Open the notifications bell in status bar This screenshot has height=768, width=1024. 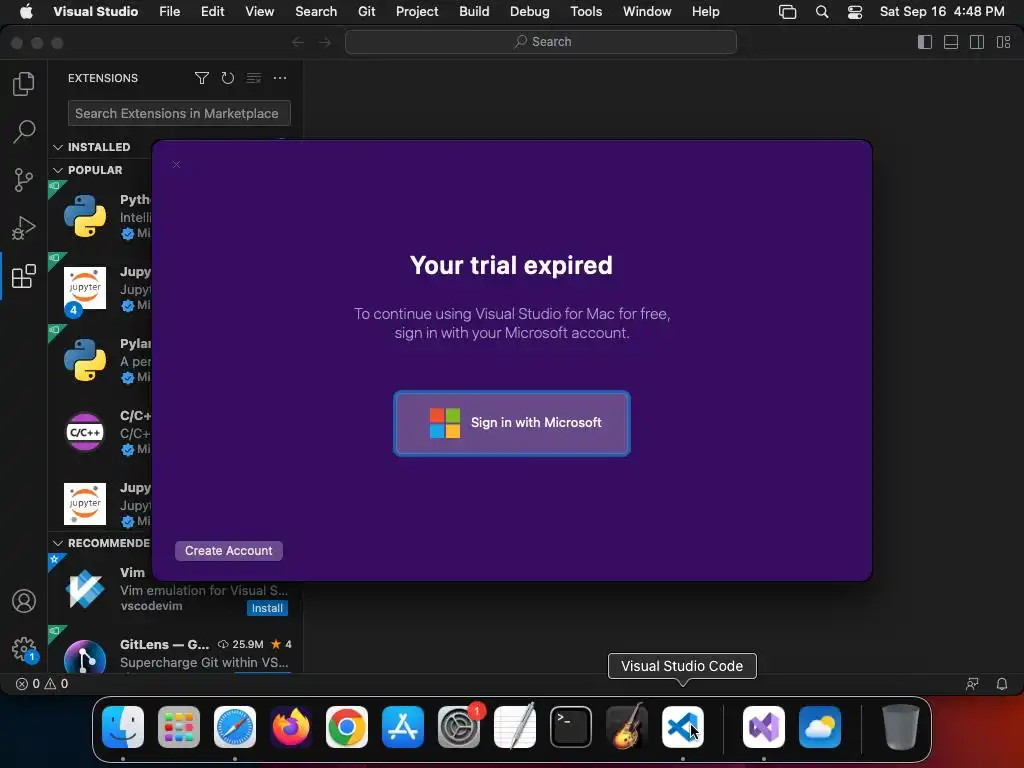(x=1001, y=684)
